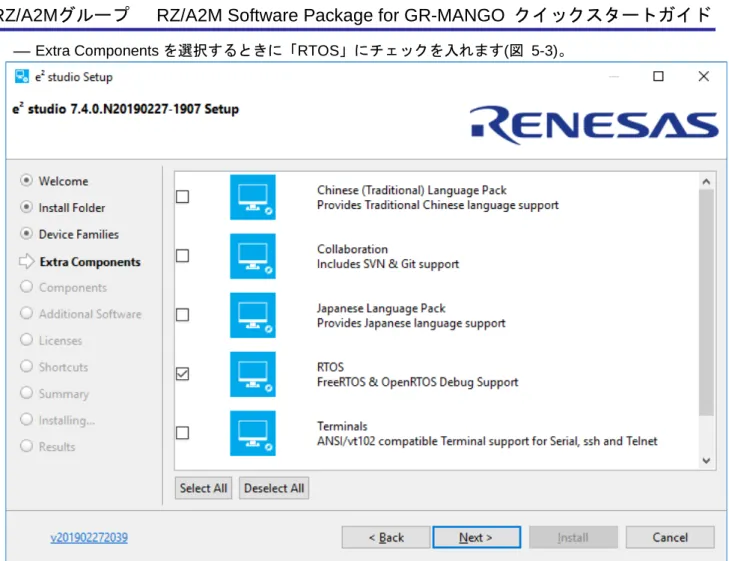Select the Licenses step radio button
729x561 pixels.
click(x=27, y=340)
